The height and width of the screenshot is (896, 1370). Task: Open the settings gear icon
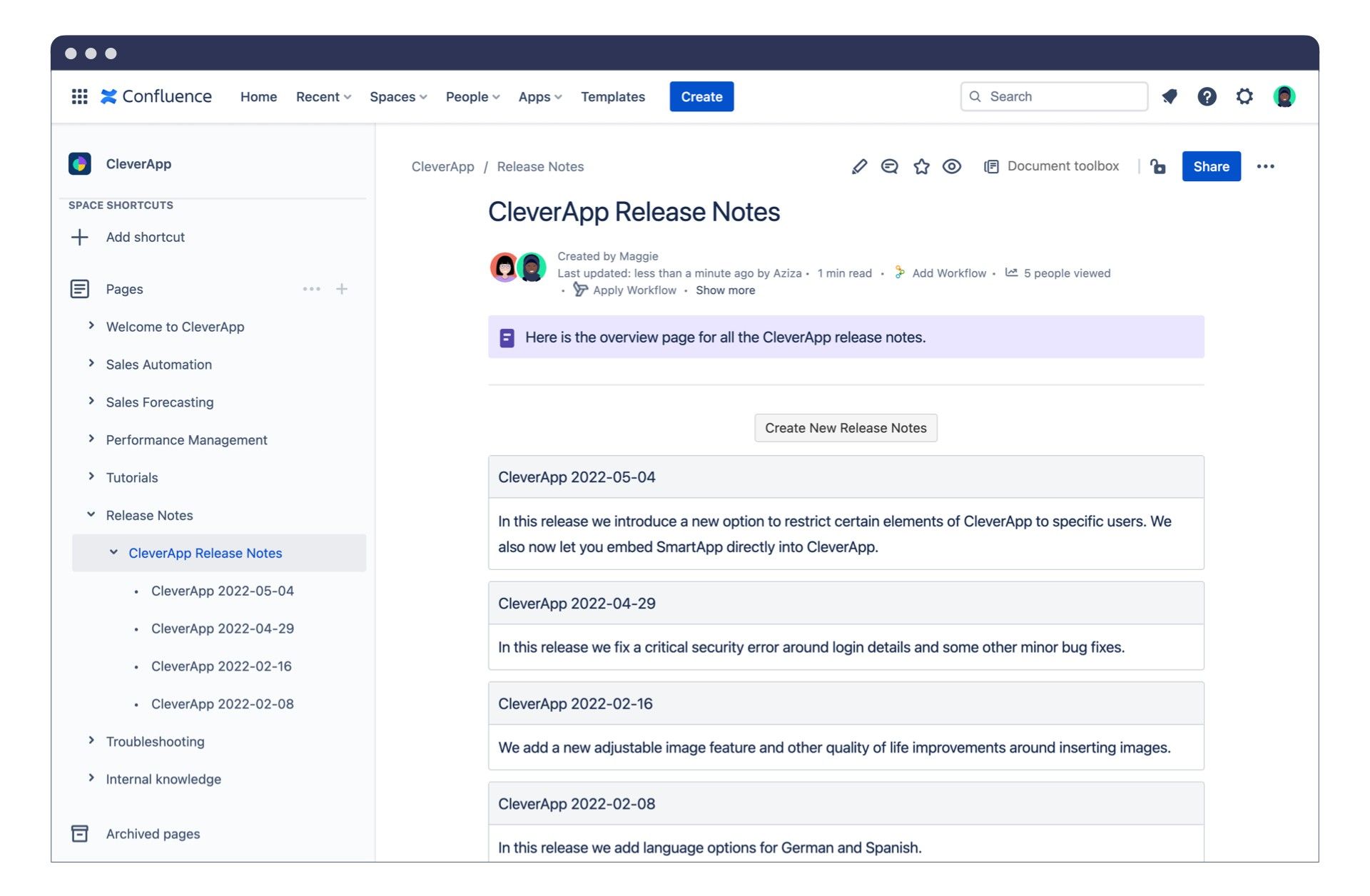[x=1244, y=96]
